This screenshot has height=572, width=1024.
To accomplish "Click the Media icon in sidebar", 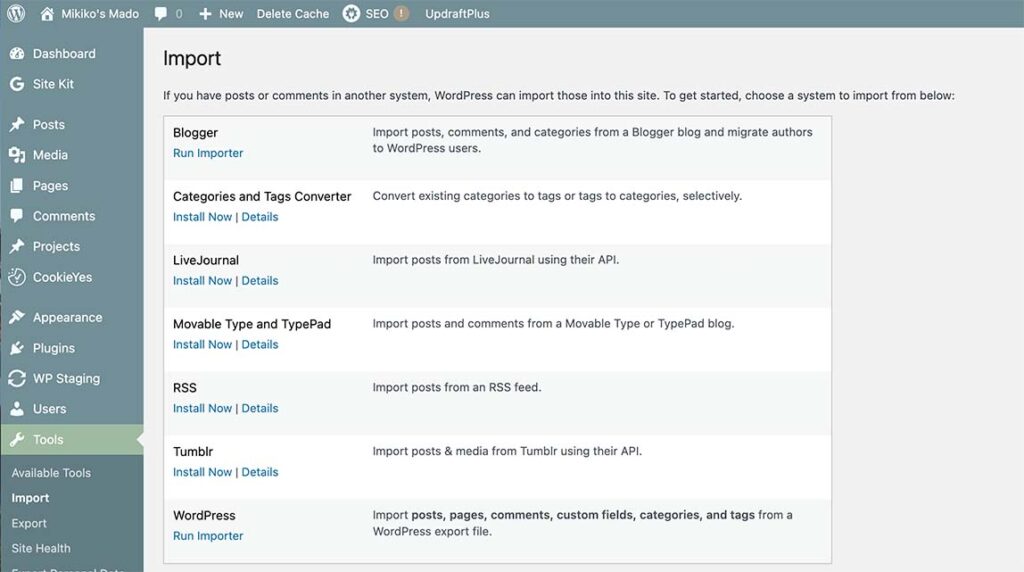I will coord(17,155).
